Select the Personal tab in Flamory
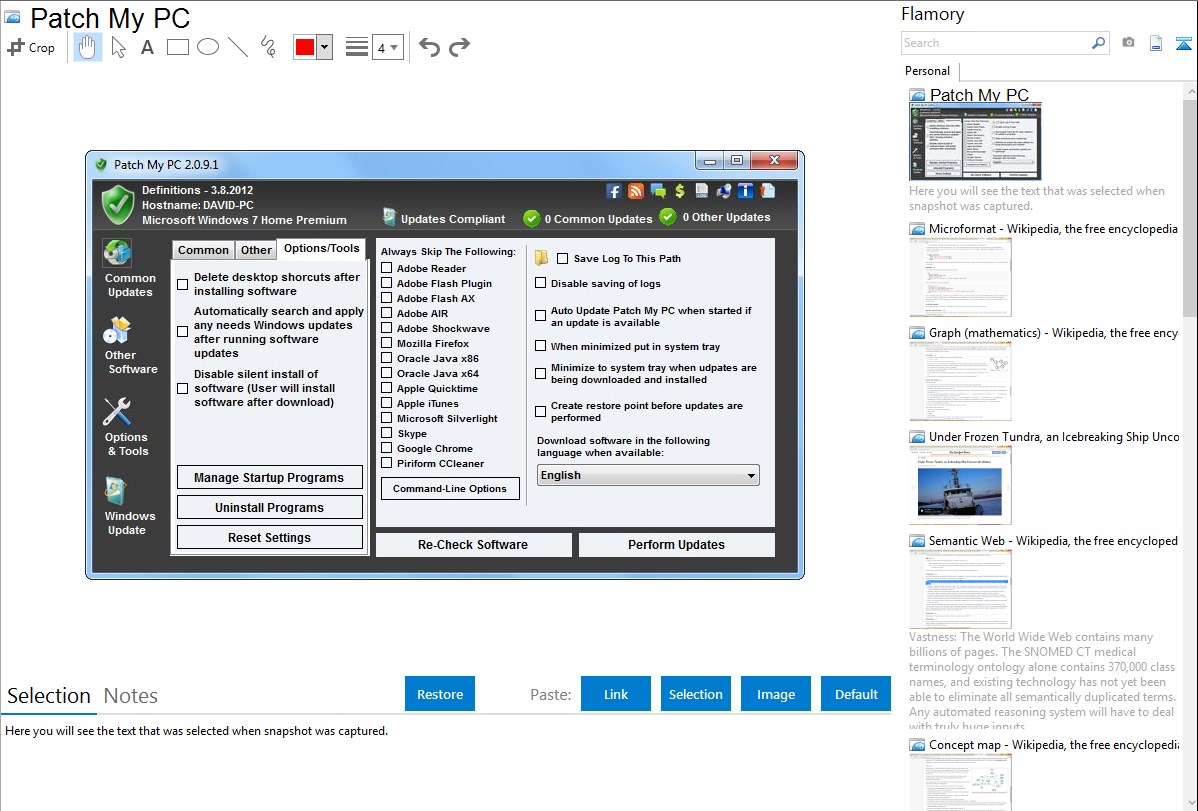1198x811 pixels. pyautogui.click(x=928, y=71)
